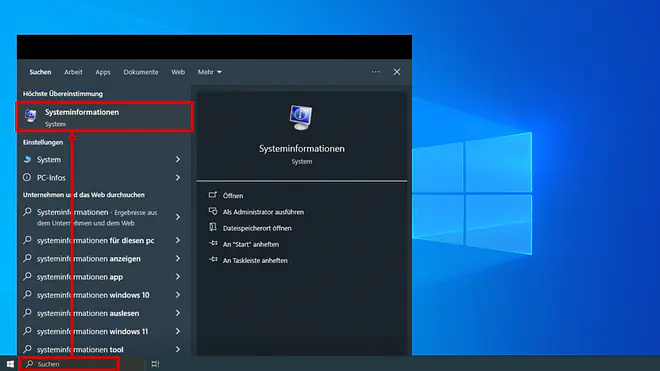Image resolution: width=660 pixels, height=371 pixels.
Task: Choose Dateispeicherort öffnen
Action: pos(257,228)
